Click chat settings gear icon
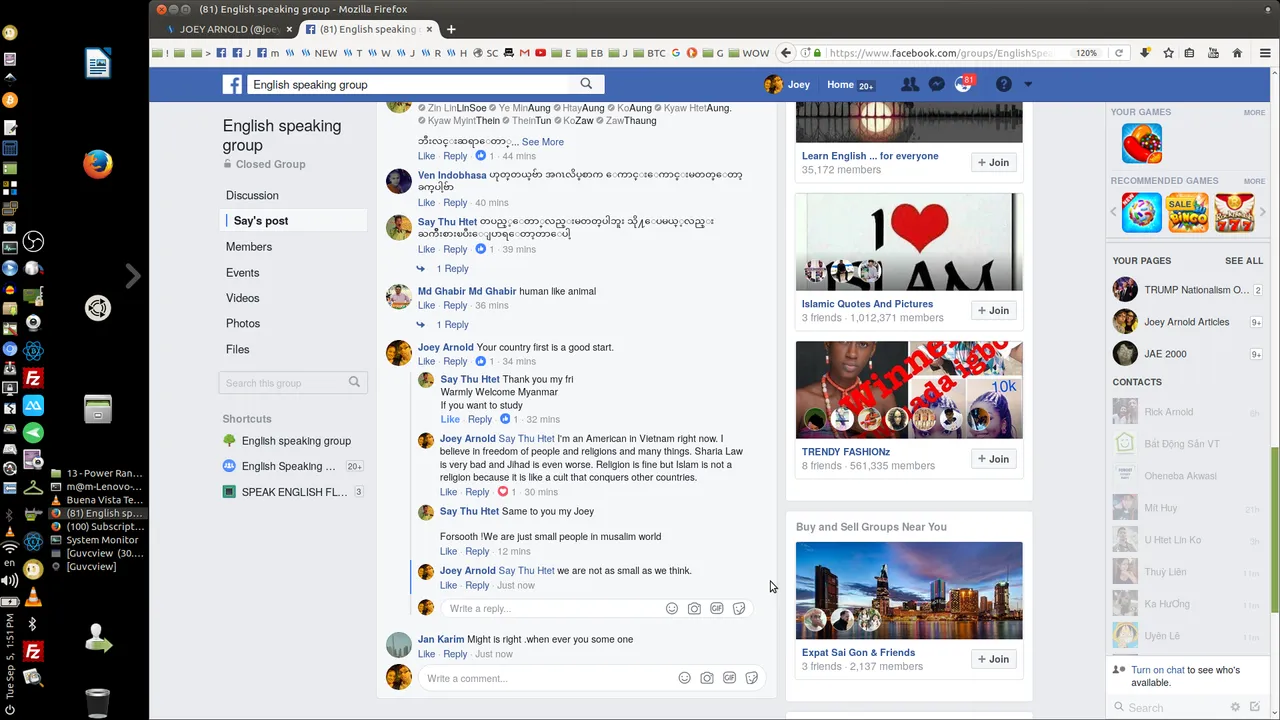This screenshot has width=1280, height=720. [1235, 707]
